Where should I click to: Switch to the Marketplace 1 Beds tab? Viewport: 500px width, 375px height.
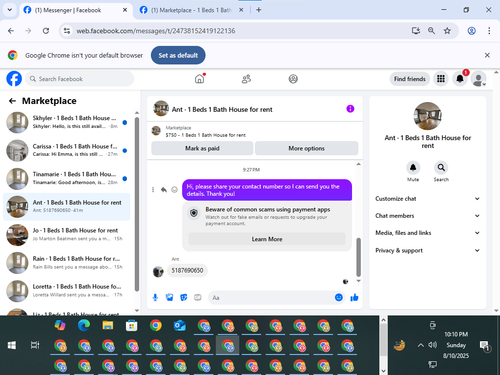pos(191,10)
